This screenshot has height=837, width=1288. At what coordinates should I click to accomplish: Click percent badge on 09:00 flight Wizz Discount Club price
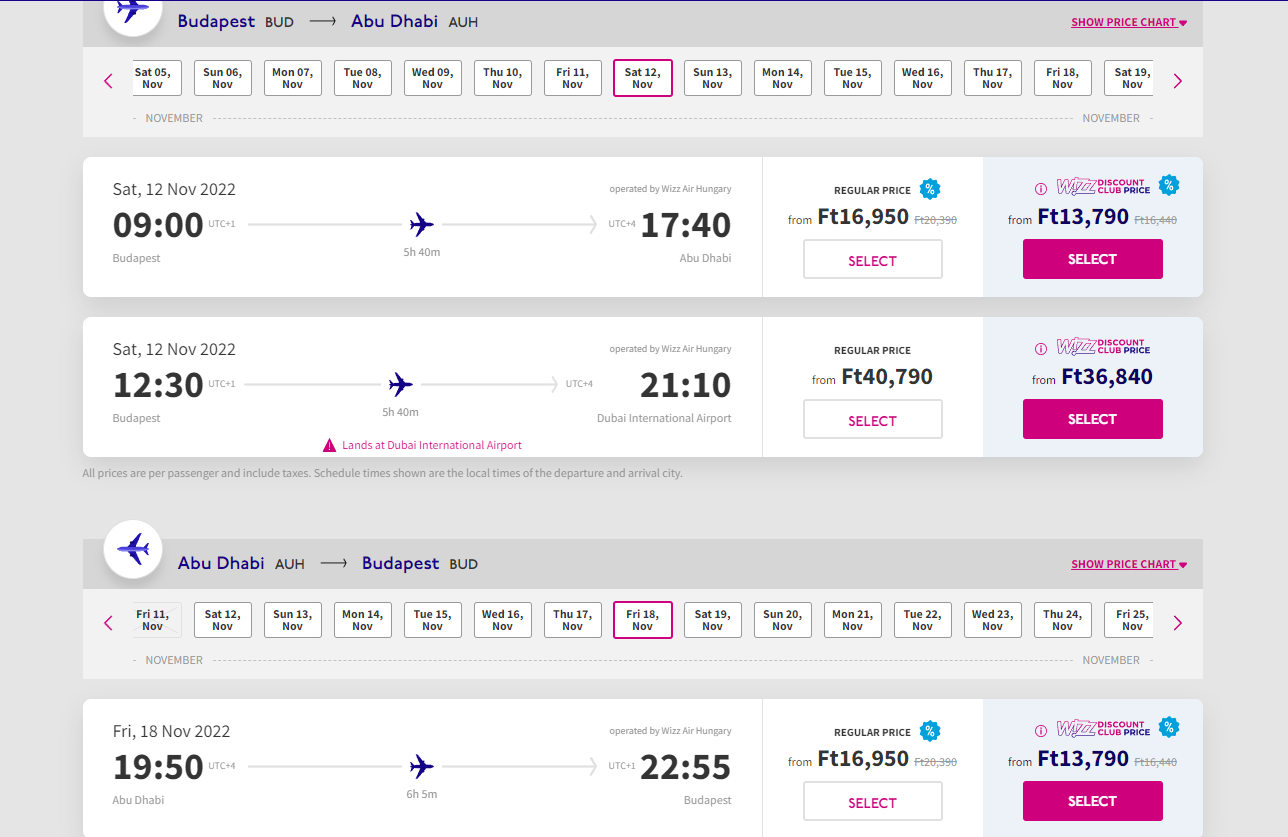coord(1169,185)
